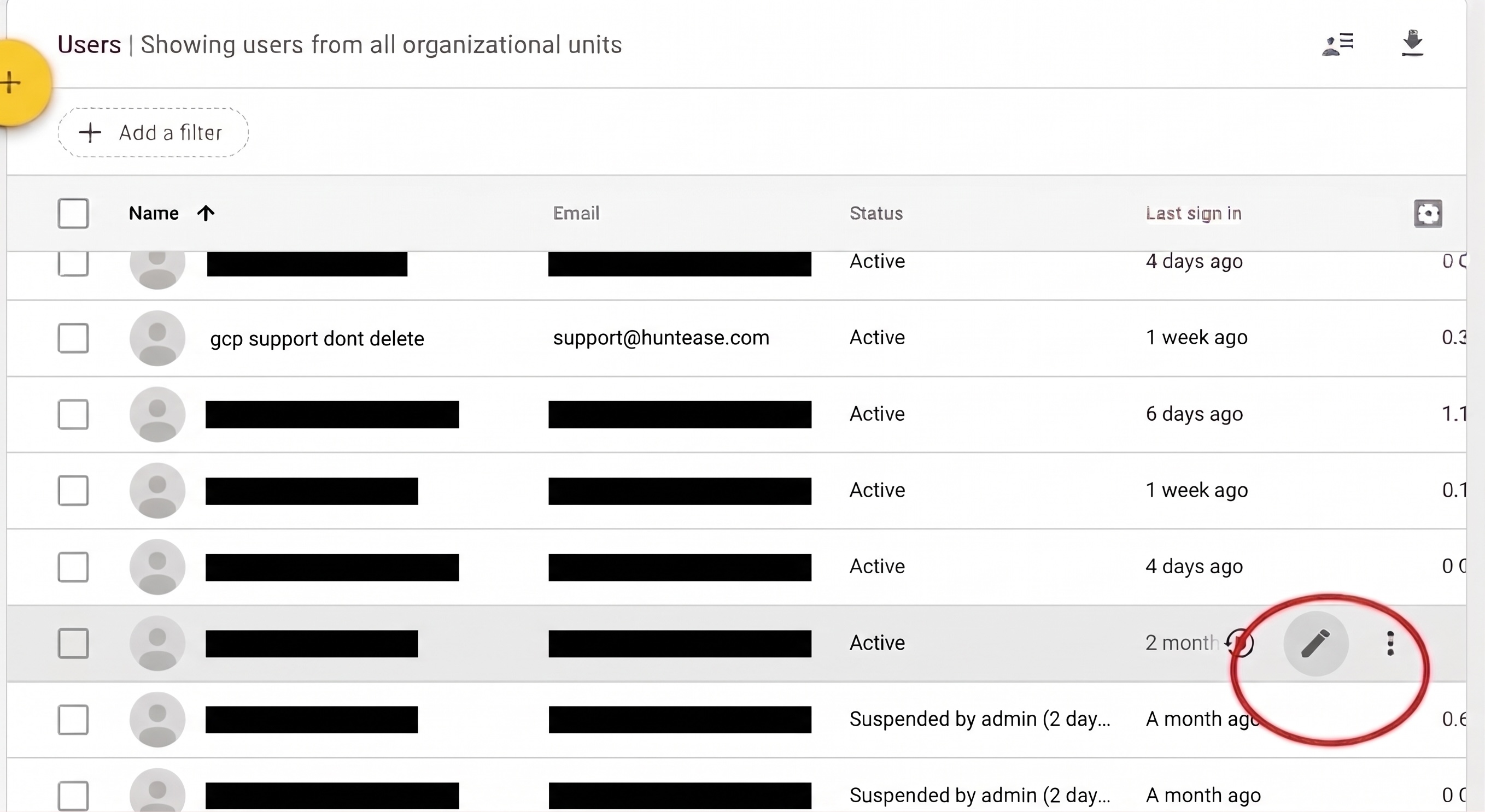
Task: Toggle the select-all checkbox in the header
Action: click(73, 213)
